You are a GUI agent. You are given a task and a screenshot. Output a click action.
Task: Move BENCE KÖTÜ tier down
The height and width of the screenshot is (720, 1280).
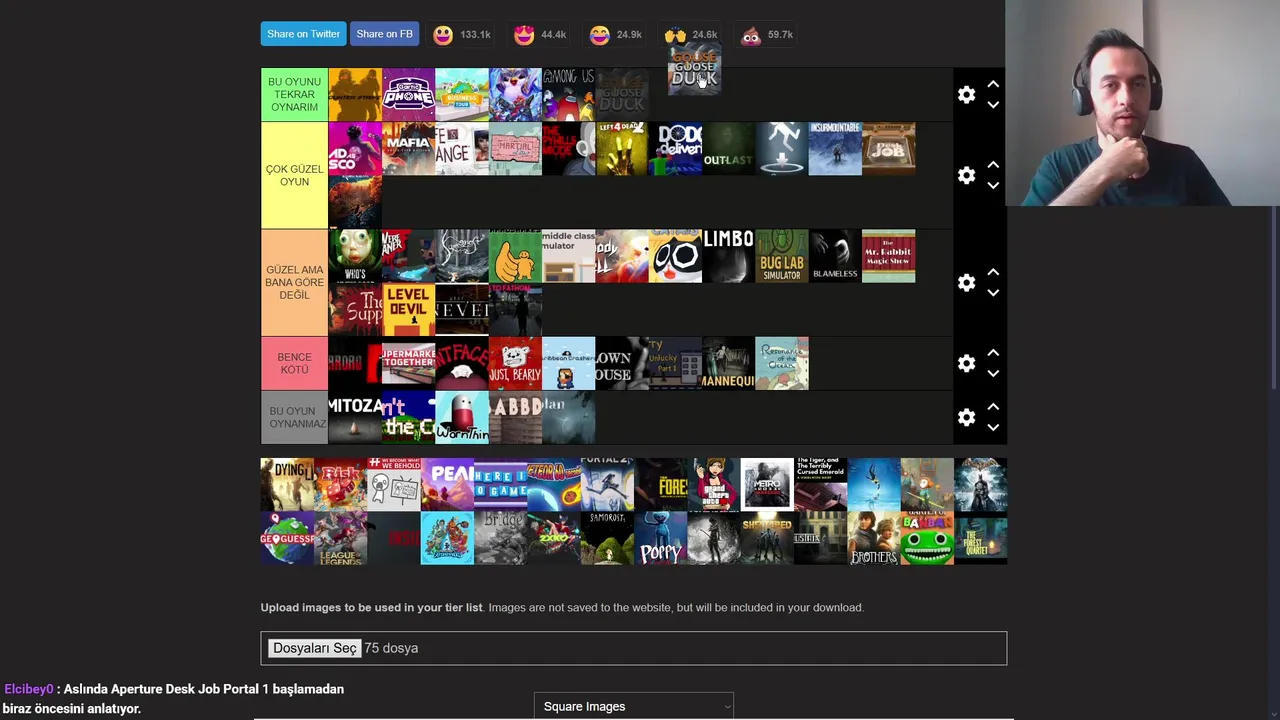coord(993,373)
